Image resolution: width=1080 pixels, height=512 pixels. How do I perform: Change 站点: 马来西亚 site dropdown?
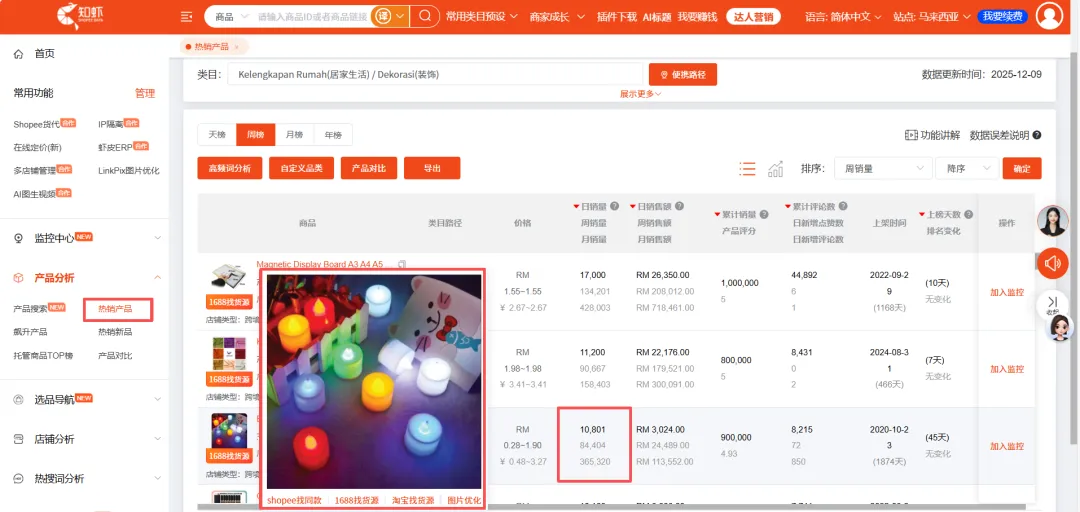tap(931, 17)
